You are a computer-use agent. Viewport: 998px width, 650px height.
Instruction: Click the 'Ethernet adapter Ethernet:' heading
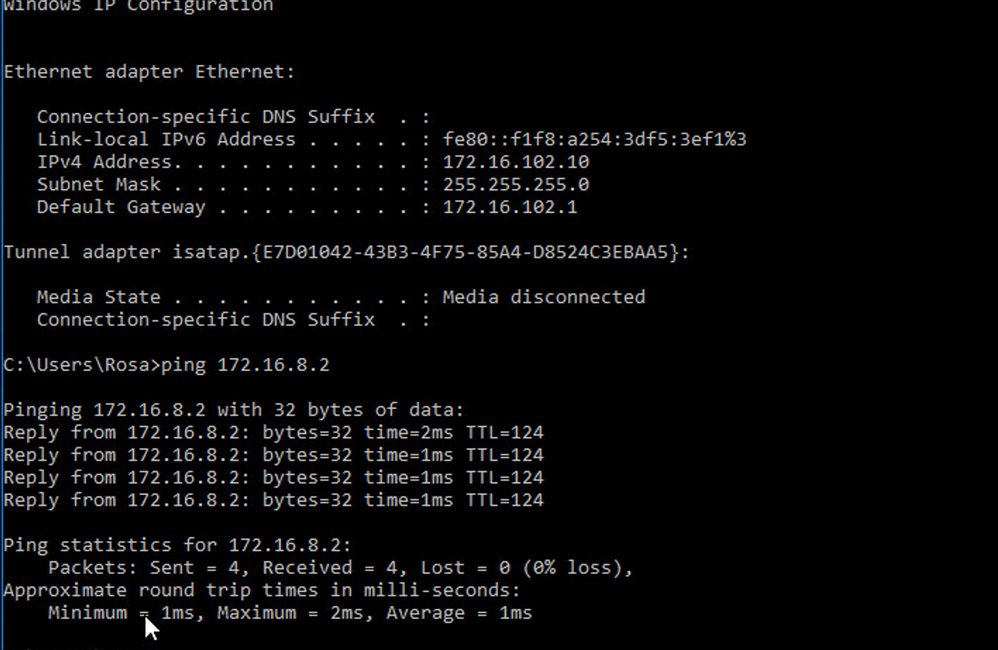tap(150, 72)
